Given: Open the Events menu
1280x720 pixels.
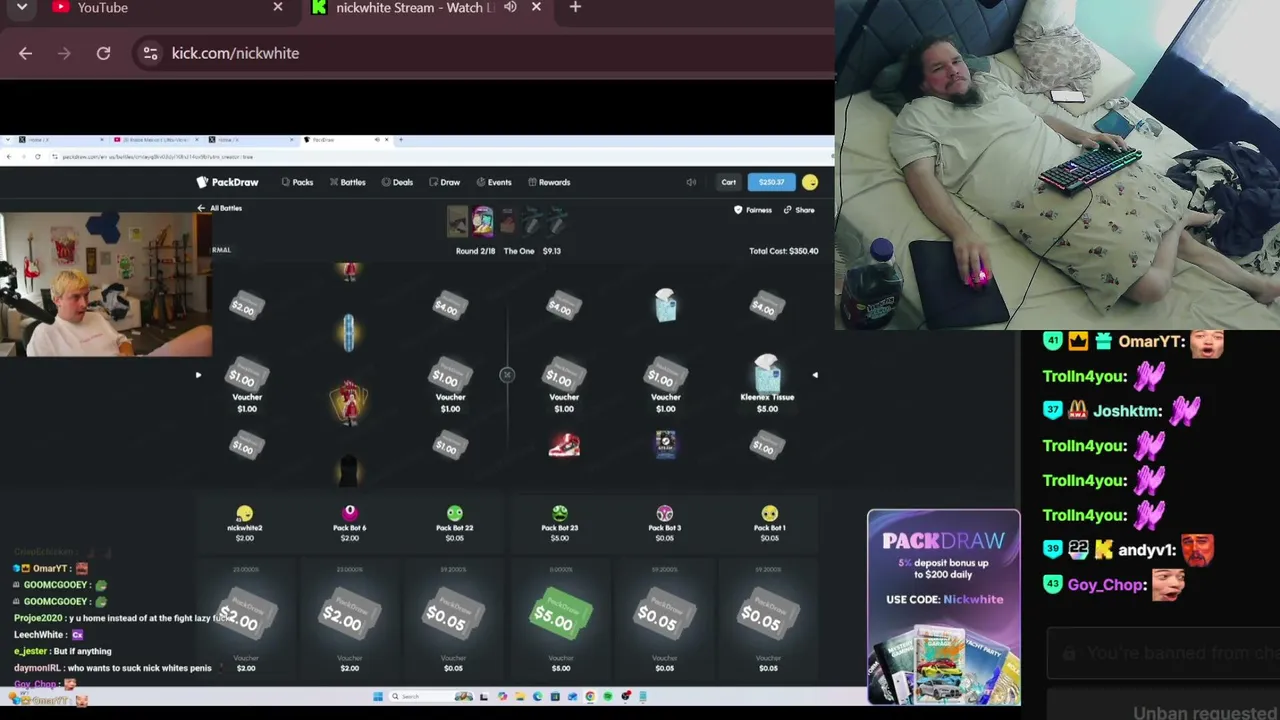Looking at the screenshot, I should [x=494, y=182].
